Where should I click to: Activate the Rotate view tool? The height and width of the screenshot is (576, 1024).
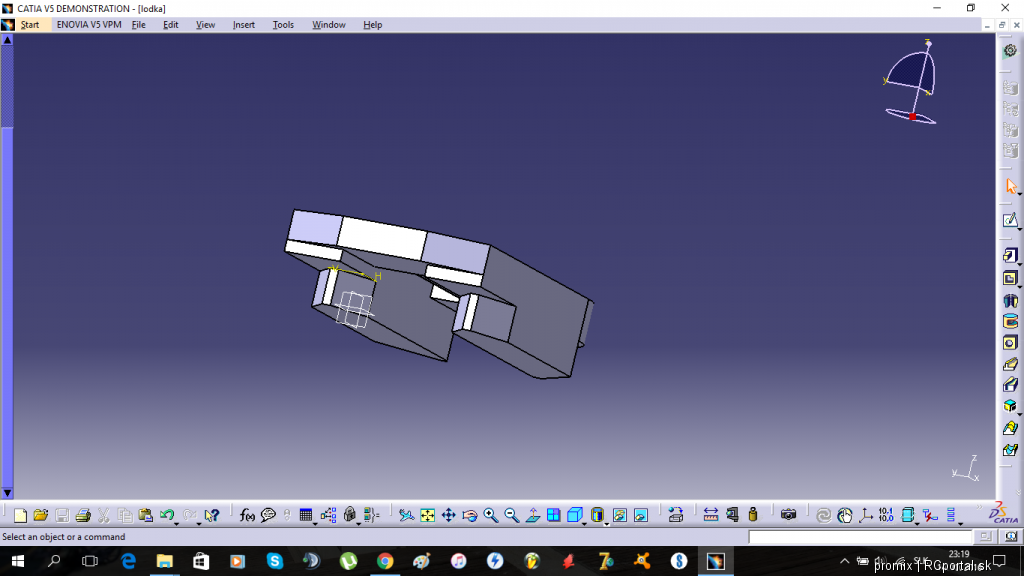pos(470,515)
